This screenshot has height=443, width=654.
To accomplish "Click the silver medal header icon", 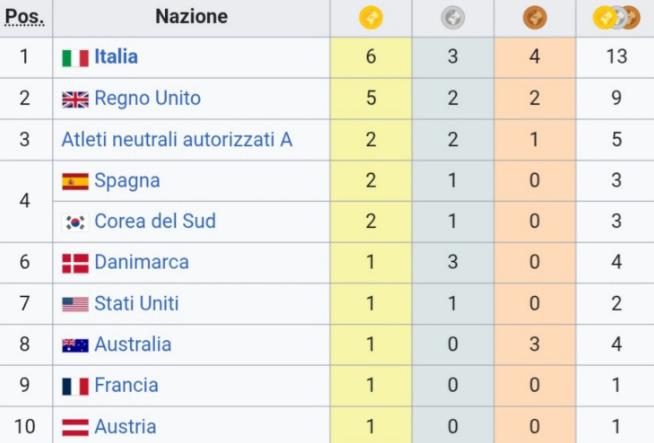I will 453,17.
